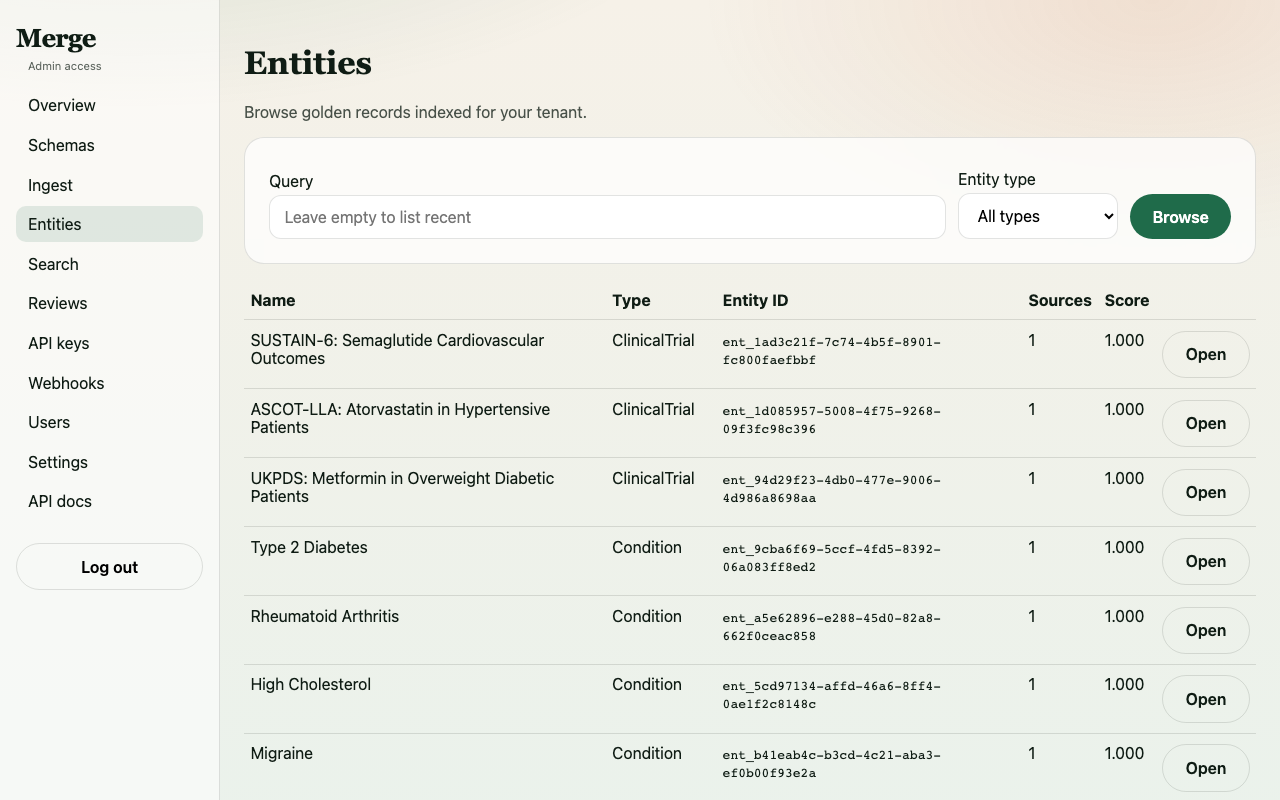This screenshot has width=1280, height=800.
Task: Click the Entities page heading
Action: point(308,63)
